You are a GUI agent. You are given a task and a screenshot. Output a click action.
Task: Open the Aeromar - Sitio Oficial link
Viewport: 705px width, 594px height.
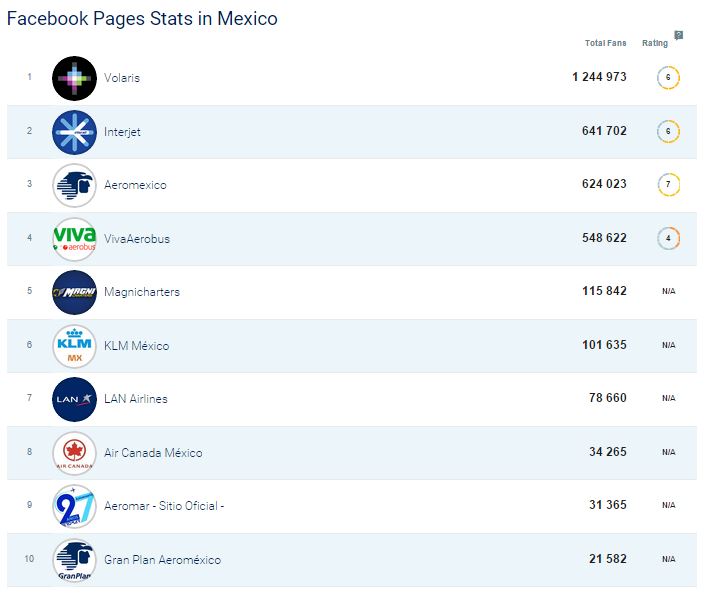click(163, 506)
